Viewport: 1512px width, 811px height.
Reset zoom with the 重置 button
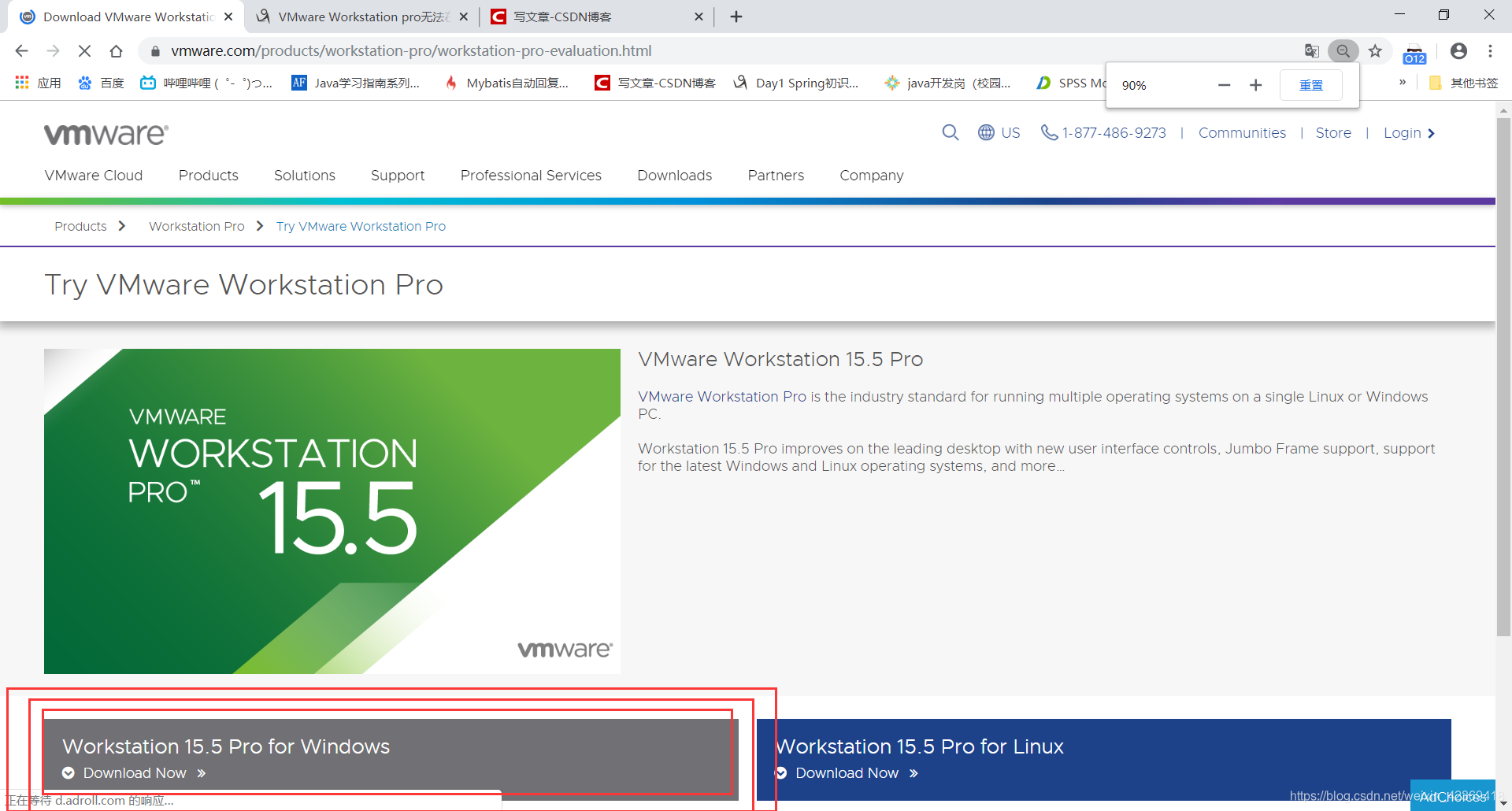1311,85
